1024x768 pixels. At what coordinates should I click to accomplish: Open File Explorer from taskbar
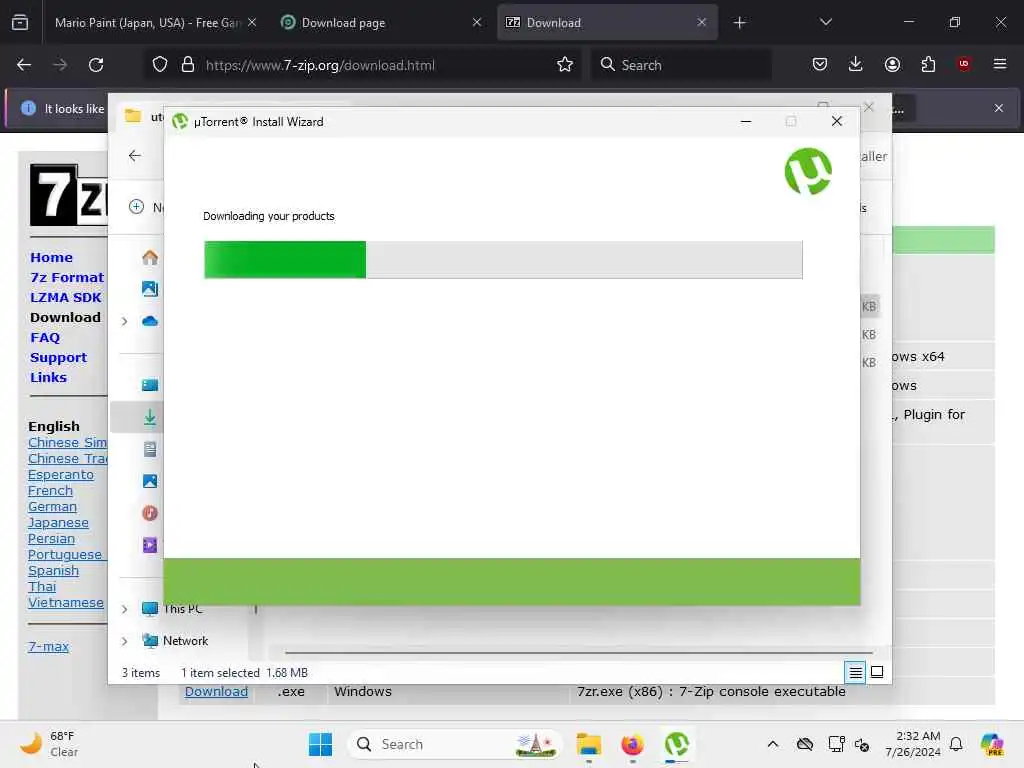(588, 744)
